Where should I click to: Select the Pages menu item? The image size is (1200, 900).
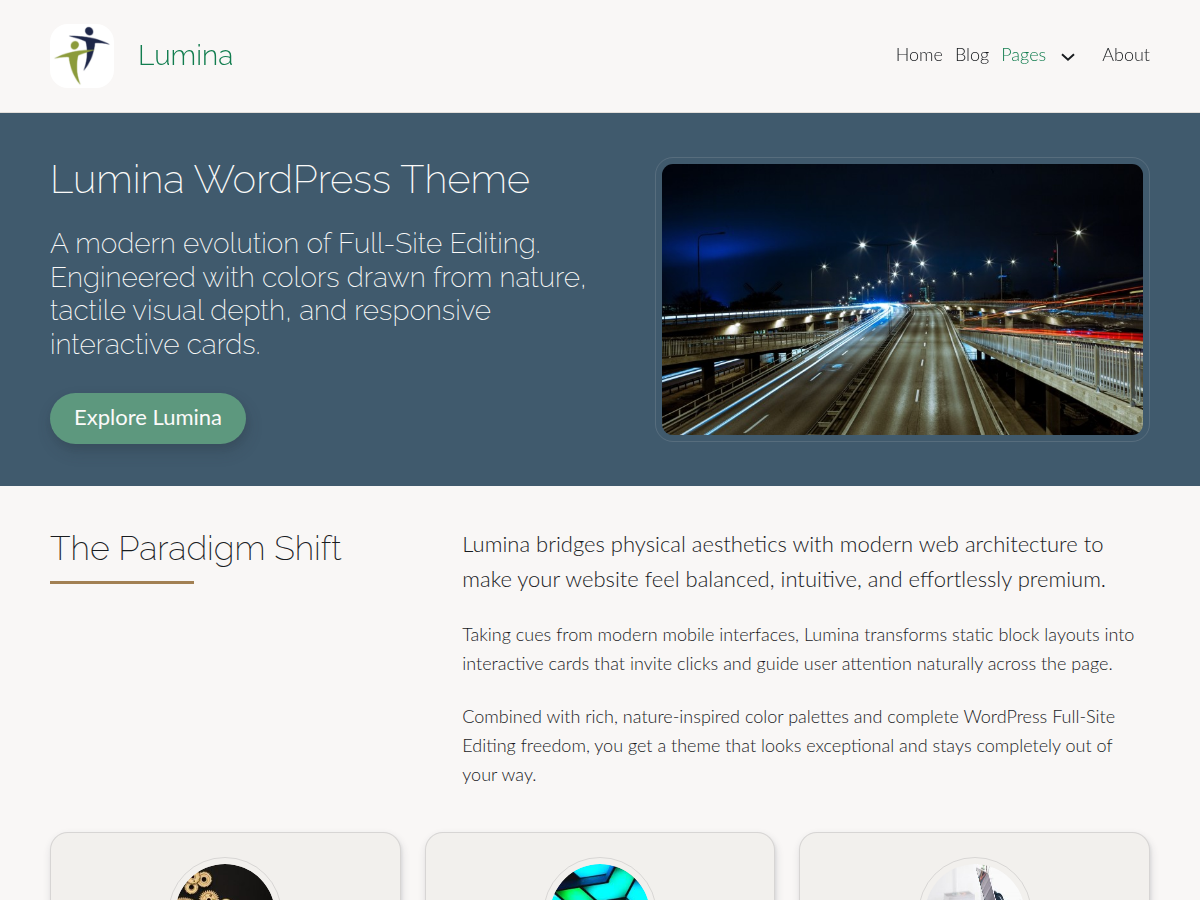pyautogui.click(x=1023, y=55)
